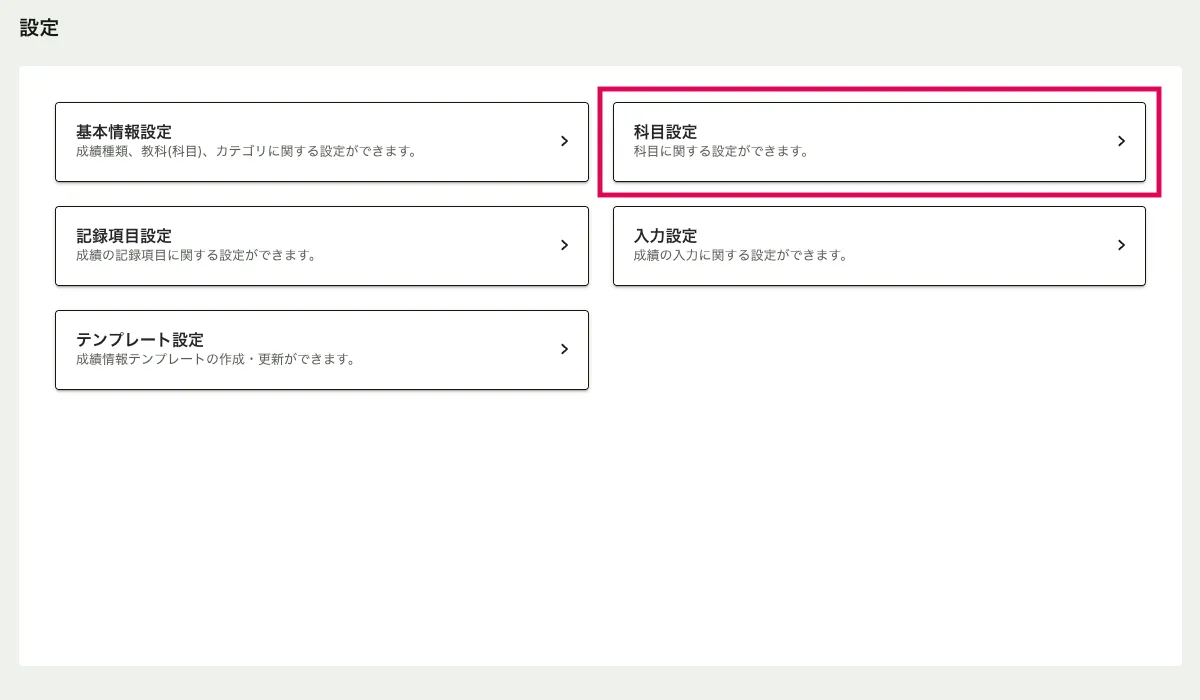Select the 科目設定 title text
The height and width of the screenshot is (700, 1200).
pyautogui.click(x=665, y=132)
